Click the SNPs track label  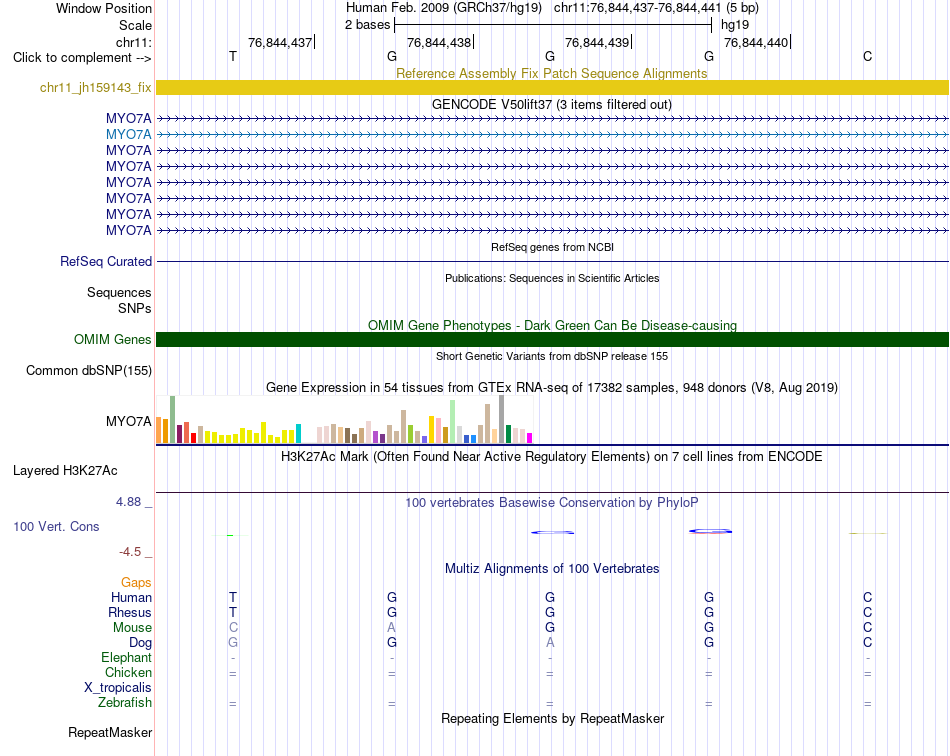135,308
